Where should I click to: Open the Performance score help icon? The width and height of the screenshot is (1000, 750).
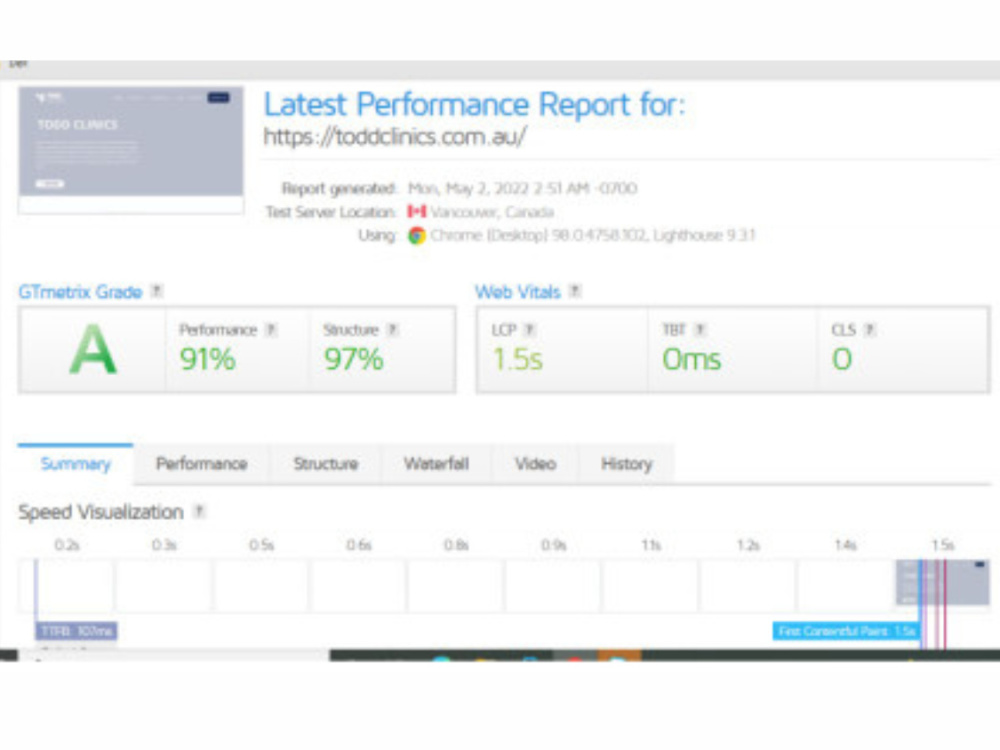(x=271, y=330)
